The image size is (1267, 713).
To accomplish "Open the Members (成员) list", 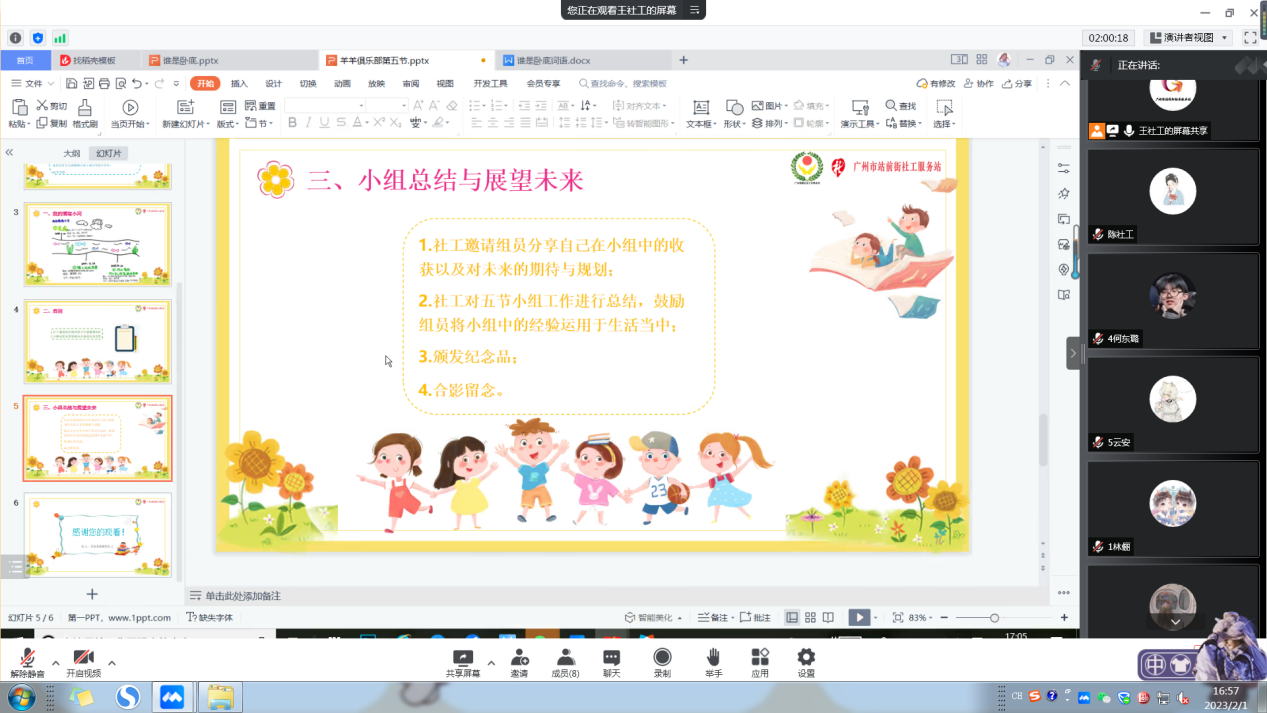I will (x=565, y=663).
